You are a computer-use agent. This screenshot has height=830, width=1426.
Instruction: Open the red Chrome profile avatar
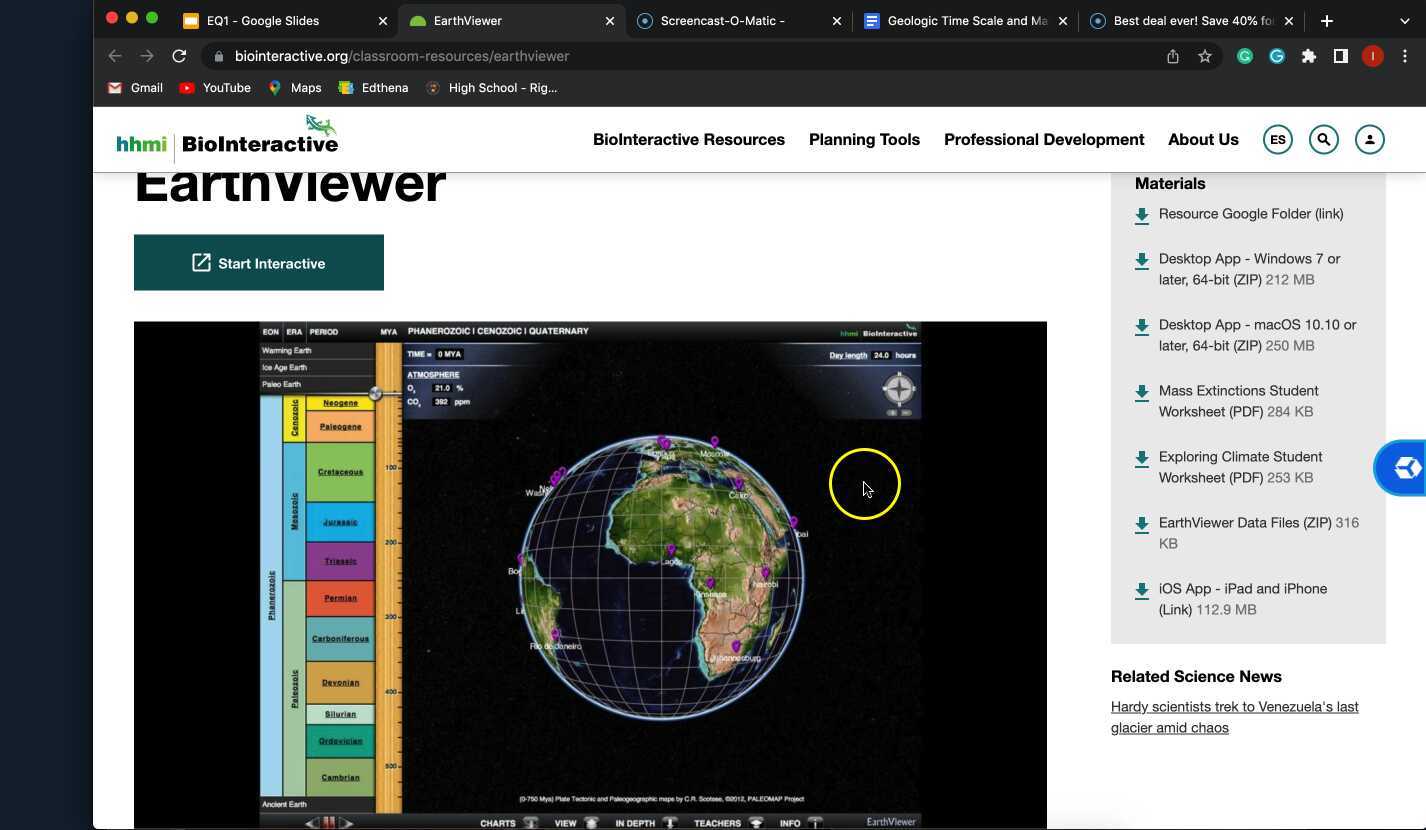1372,56
